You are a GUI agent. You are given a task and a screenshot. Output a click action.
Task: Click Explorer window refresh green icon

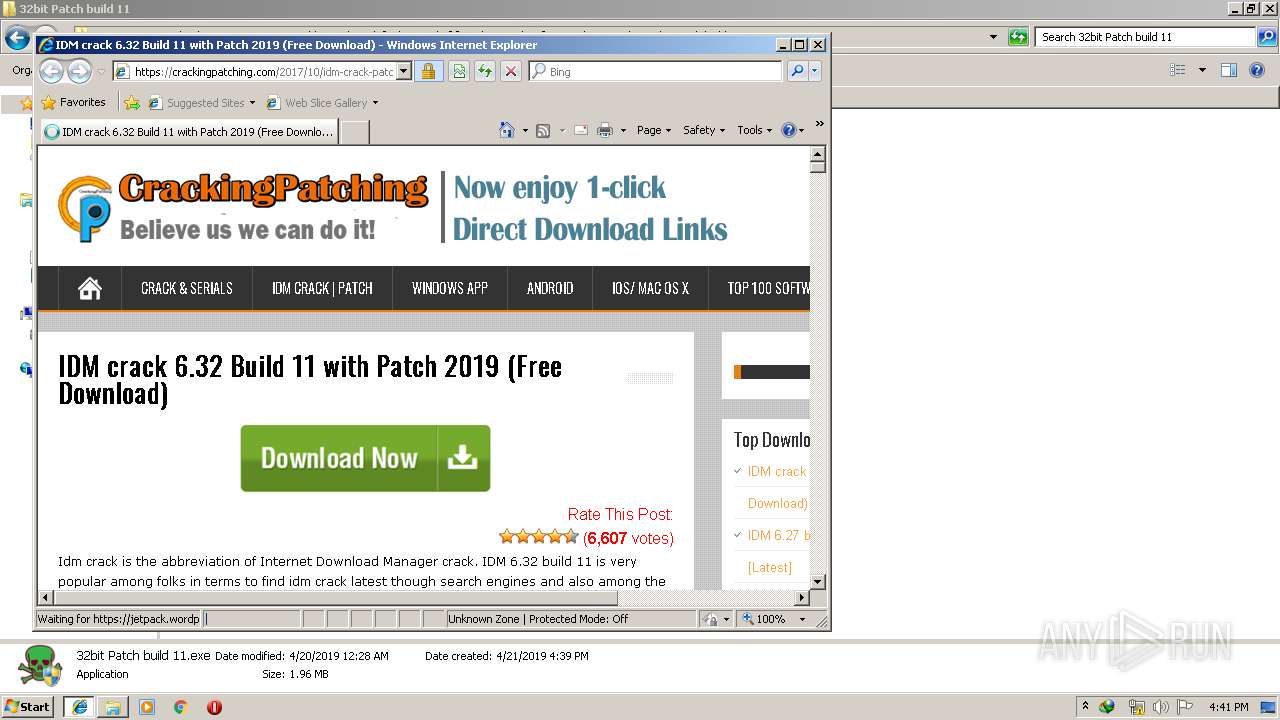point(1018,37)
